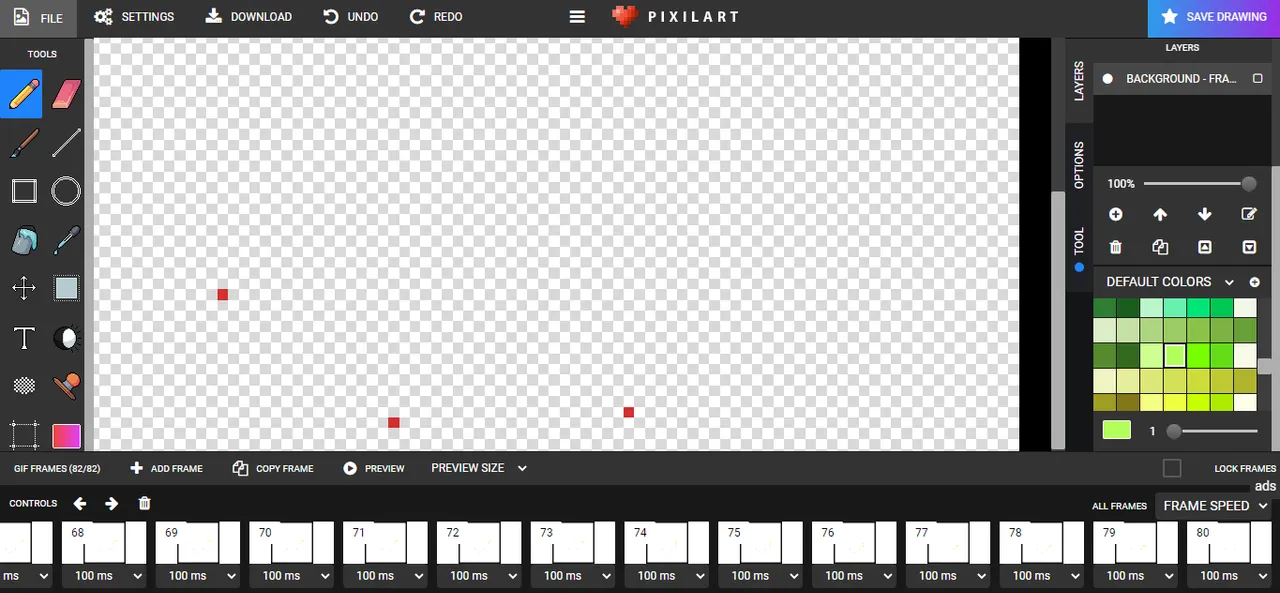The height and width of the screenshot is (593, 1280).
Task: Play the animation Preview
Action: pyautogui.click(x=374, y=468)
